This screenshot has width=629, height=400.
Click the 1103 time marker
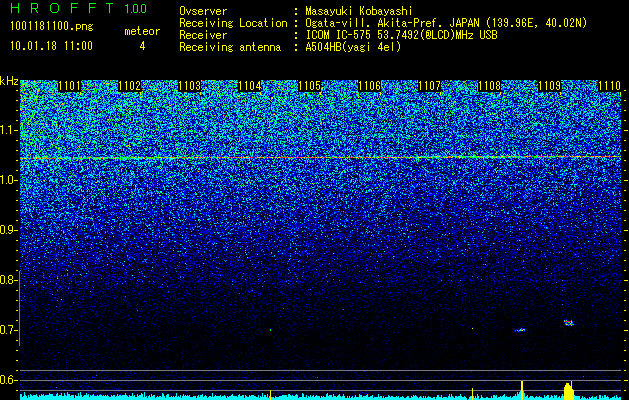[x=189, y=86]
